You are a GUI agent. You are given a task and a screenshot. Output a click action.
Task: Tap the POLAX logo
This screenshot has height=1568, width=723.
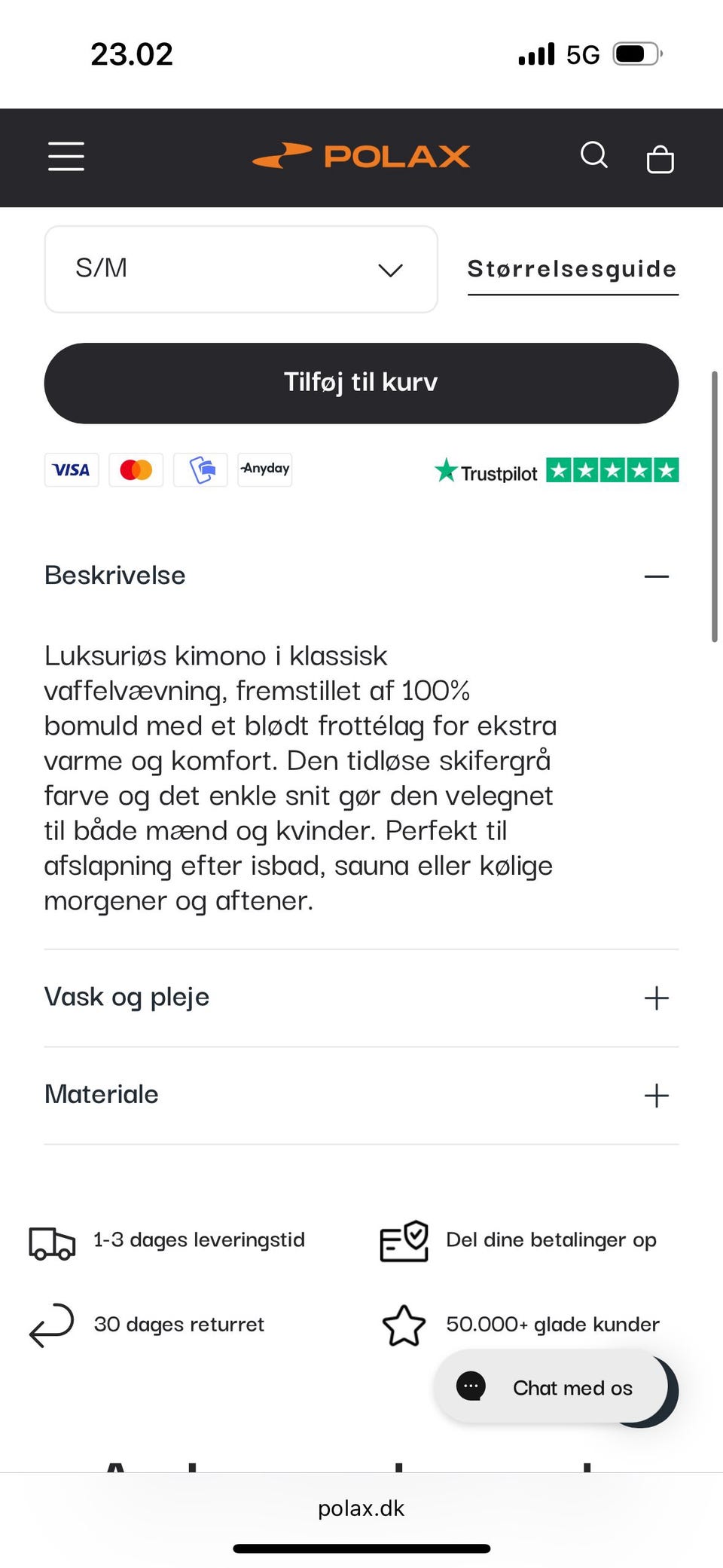[361, 156]
